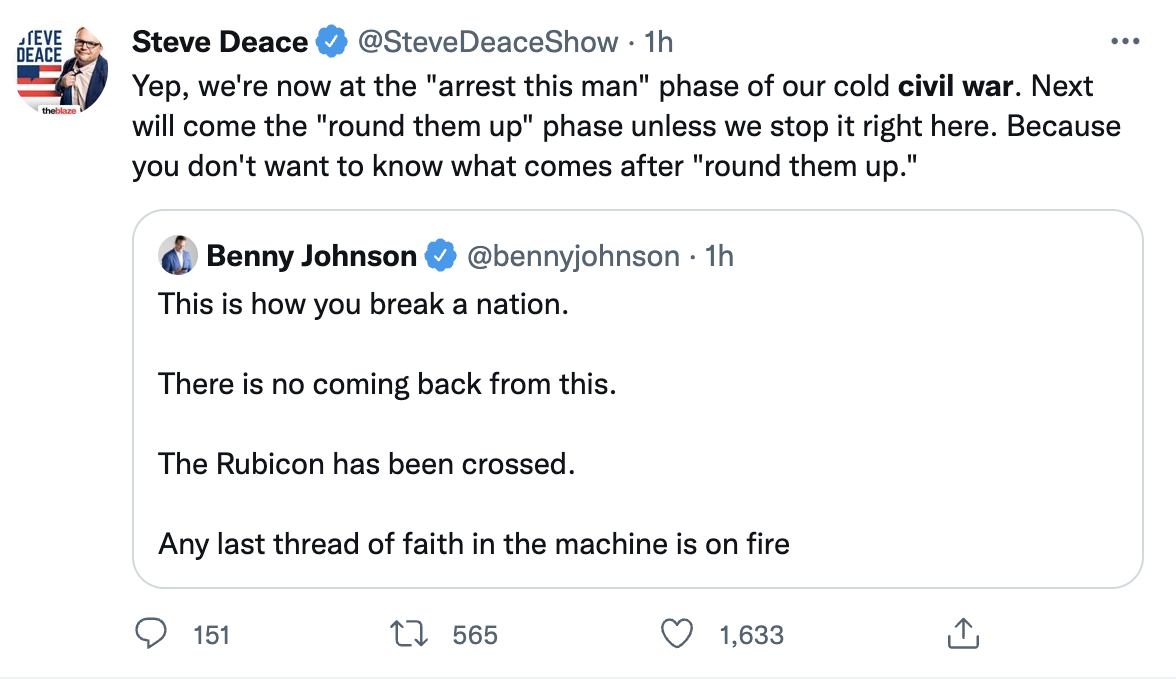This screenshot has height=680, width=1176.
Task: View the 151 replies count
Action: click(211, 635)
